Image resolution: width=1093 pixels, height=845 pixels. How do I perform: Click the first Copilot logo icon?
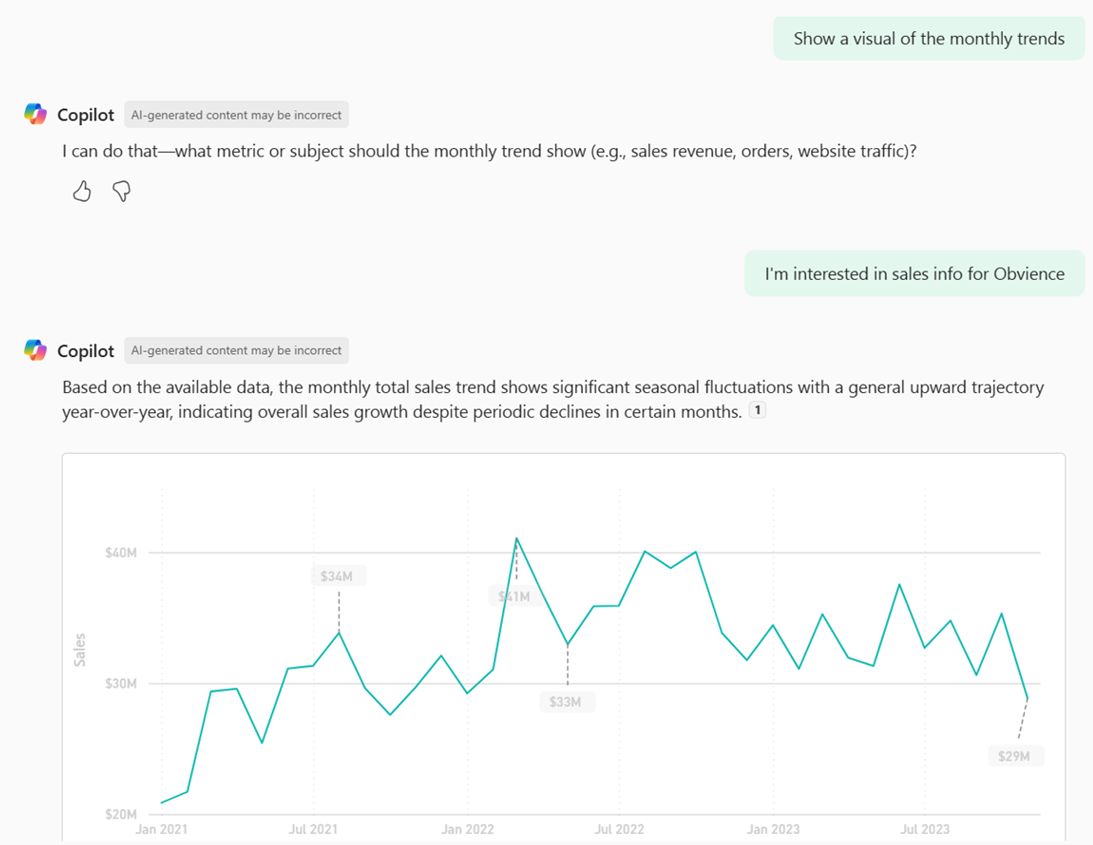(x=35, y=114)
